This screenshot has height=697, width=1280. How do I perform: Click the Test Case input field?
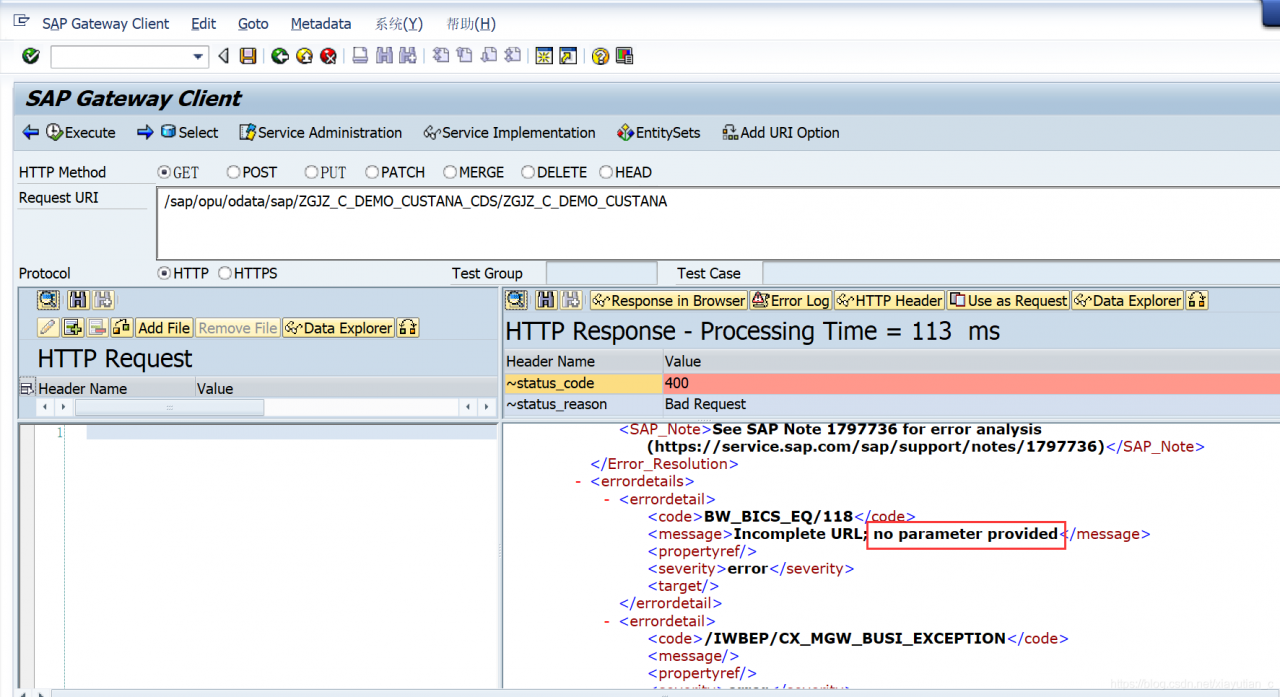pos(1021,273)
